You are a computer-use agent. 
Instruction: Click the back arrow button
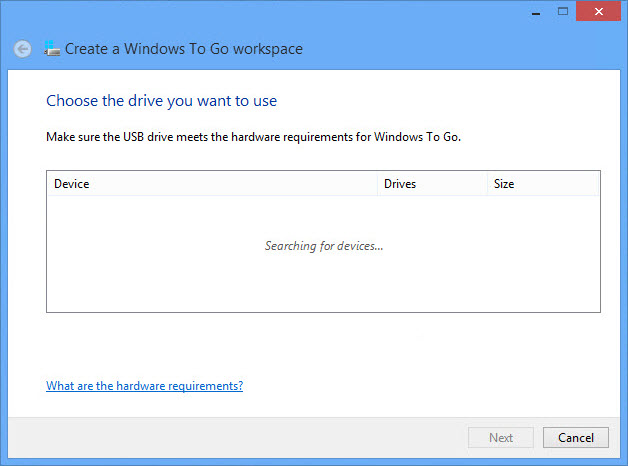click(22, 49)
